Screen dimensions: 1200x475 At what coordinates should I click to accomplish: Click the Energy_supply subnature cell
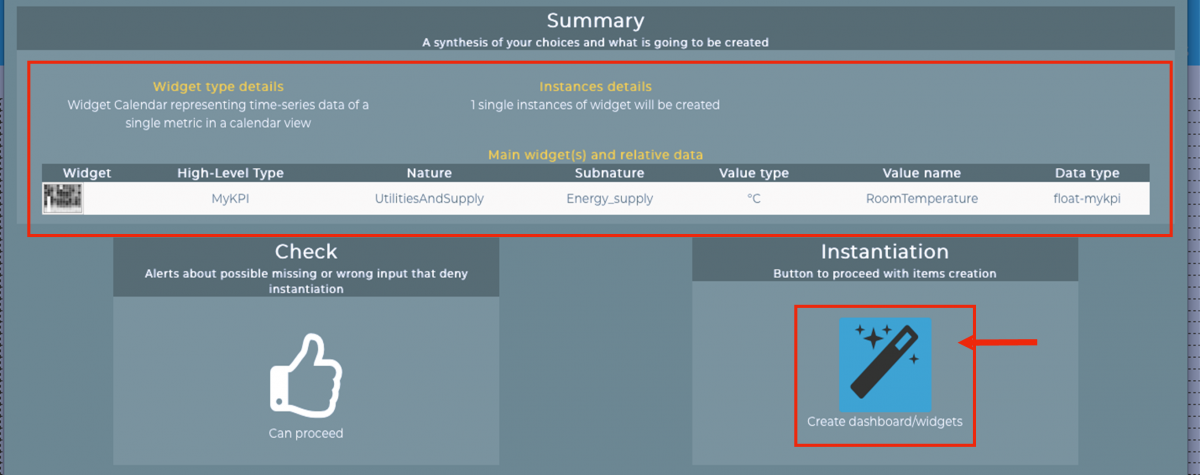609,198
